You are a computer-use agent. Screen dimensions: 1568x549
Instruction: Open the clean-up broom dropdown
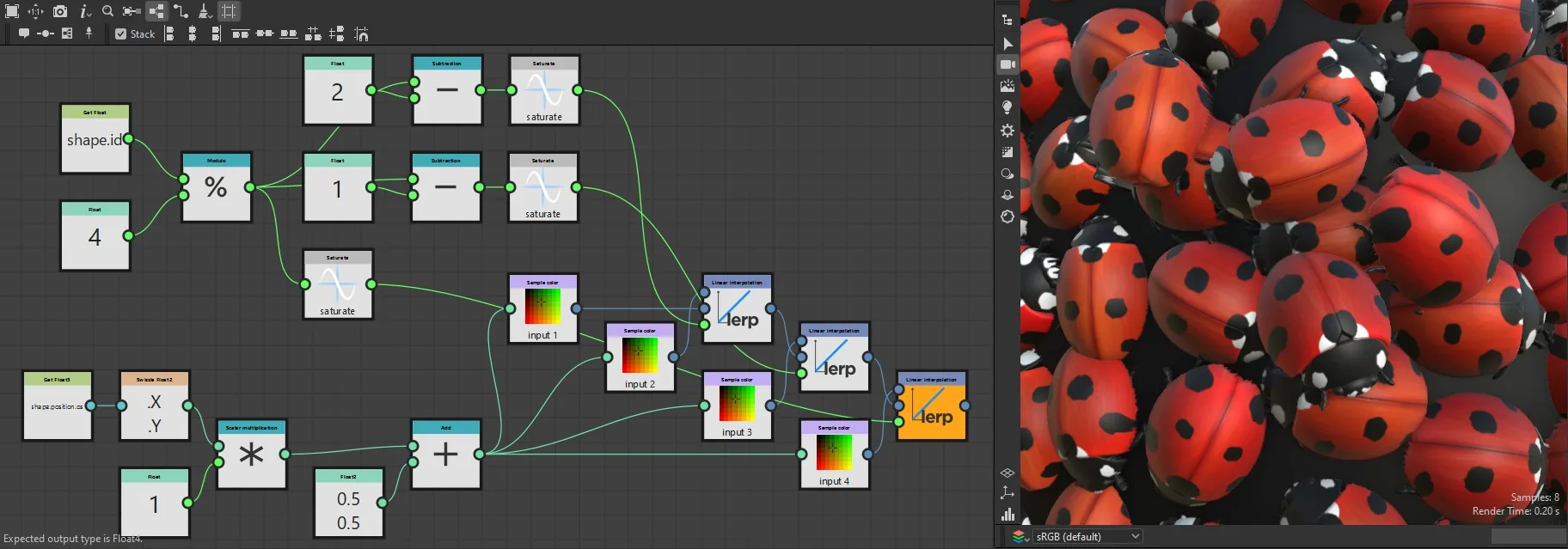(x=205, y=11)
